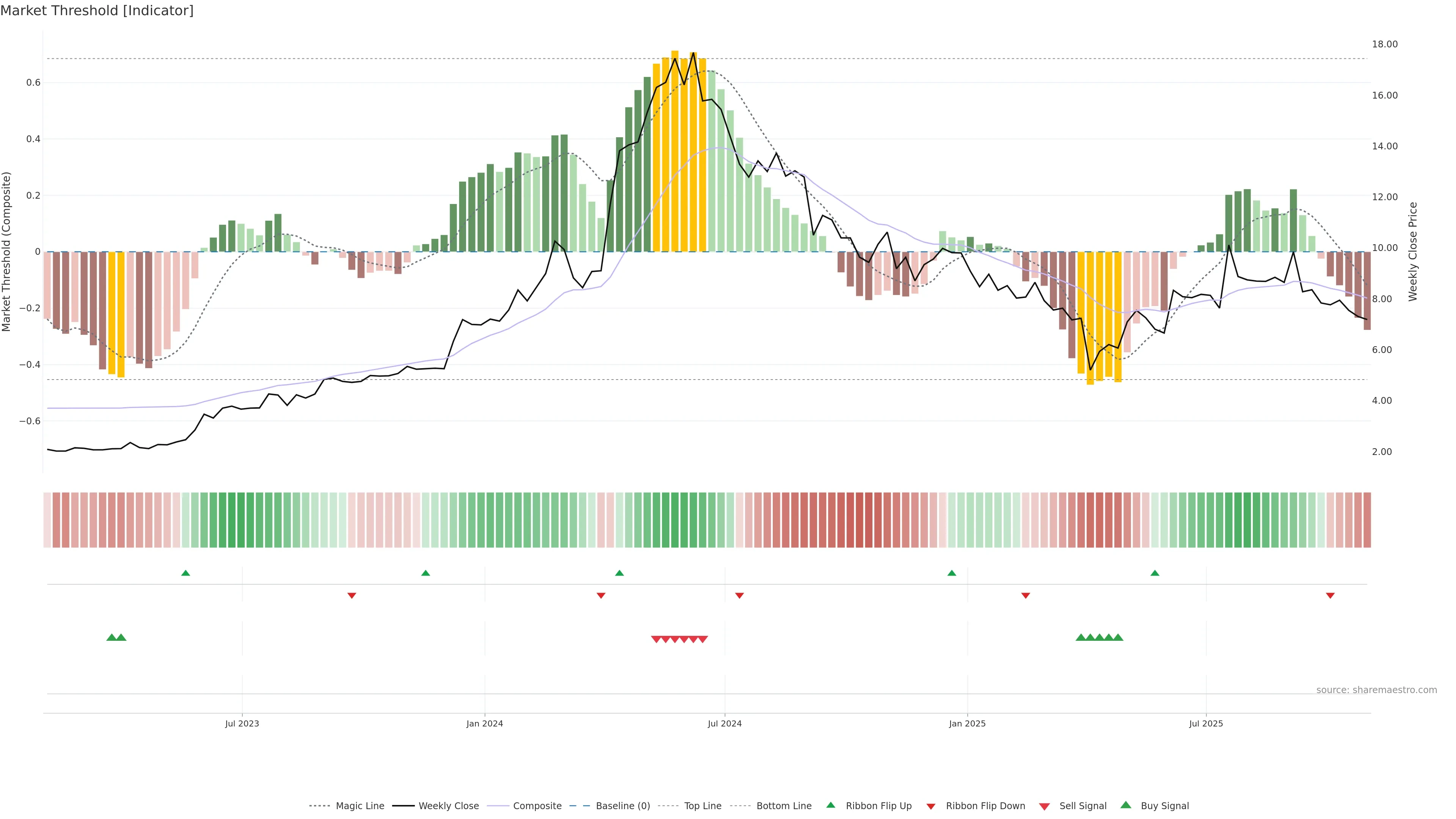Image resolution: width=1456 pixels, height=819 pixels.
Task: Click the leftmost Ribbon Flip Up marker
Action: click(185, 573)
